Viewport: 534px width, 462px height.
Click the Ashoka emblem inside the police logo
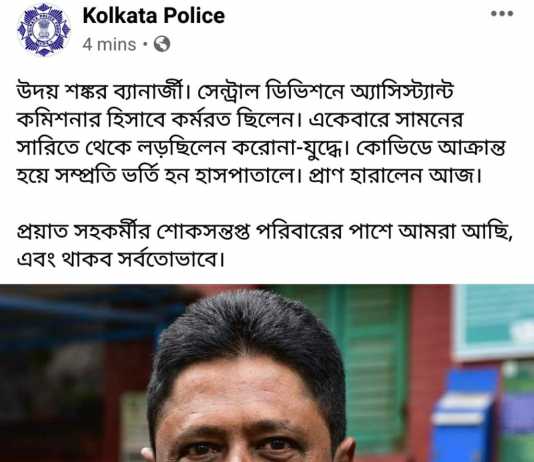click(44, 29)
